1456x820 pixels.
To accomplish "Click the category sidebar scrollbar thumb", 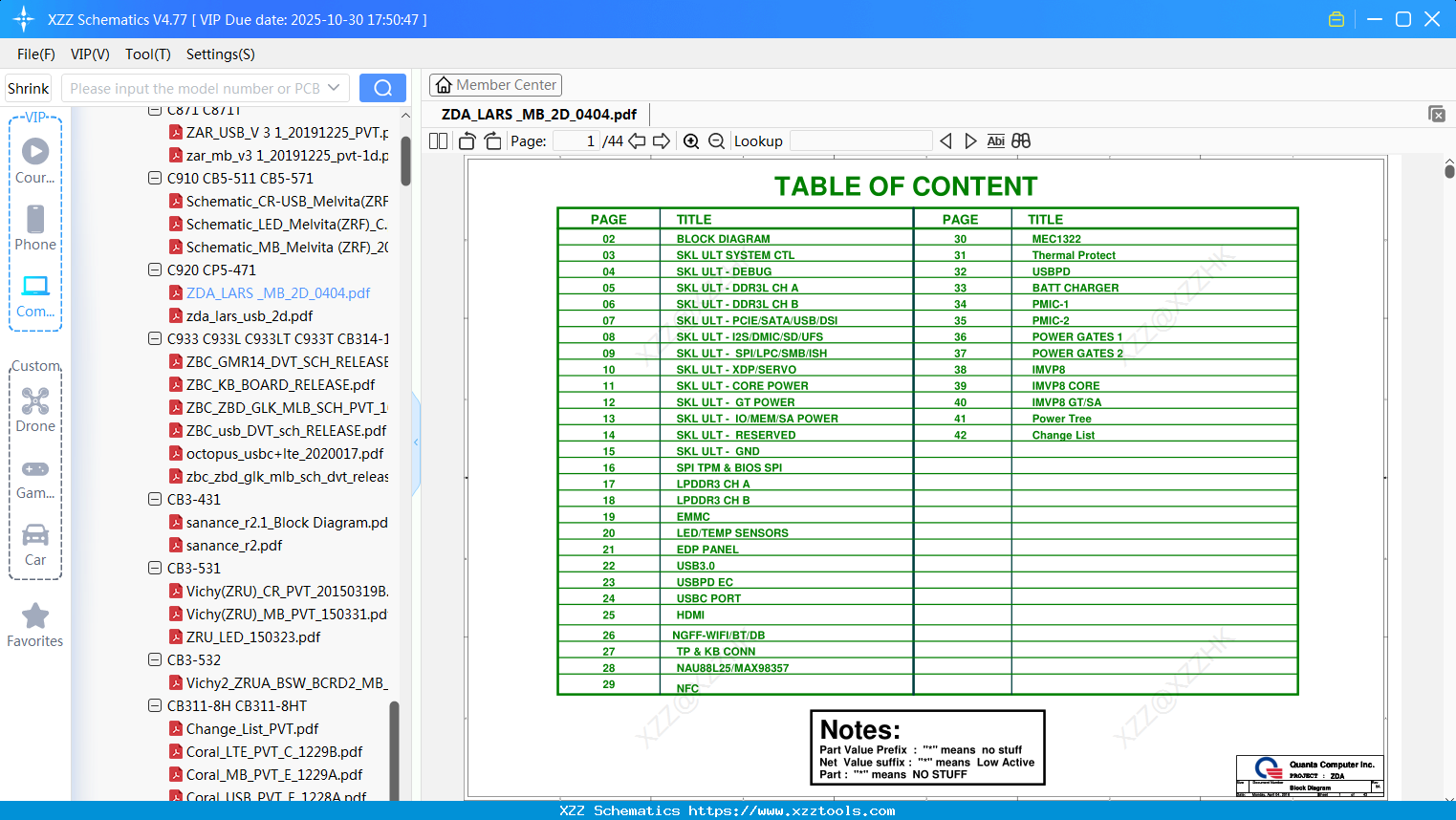I will 394,751.
